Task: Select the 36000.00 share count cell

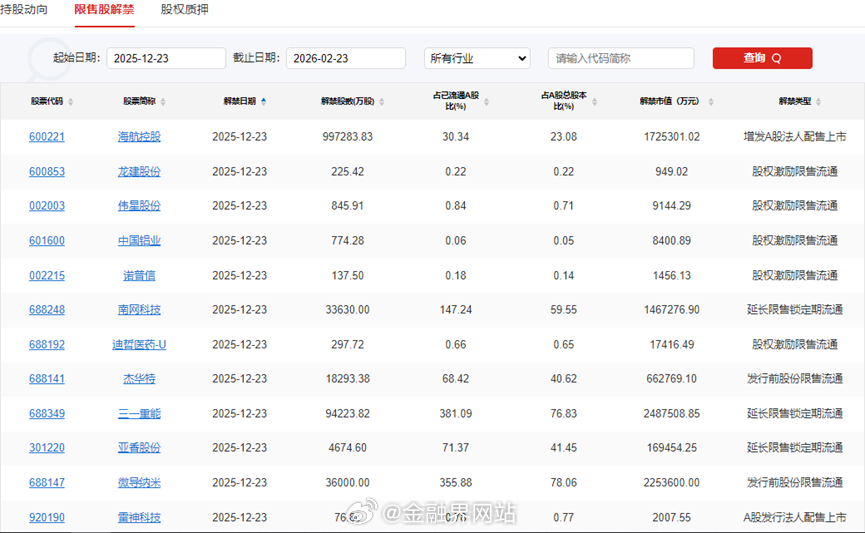Action: click(348, 482)
